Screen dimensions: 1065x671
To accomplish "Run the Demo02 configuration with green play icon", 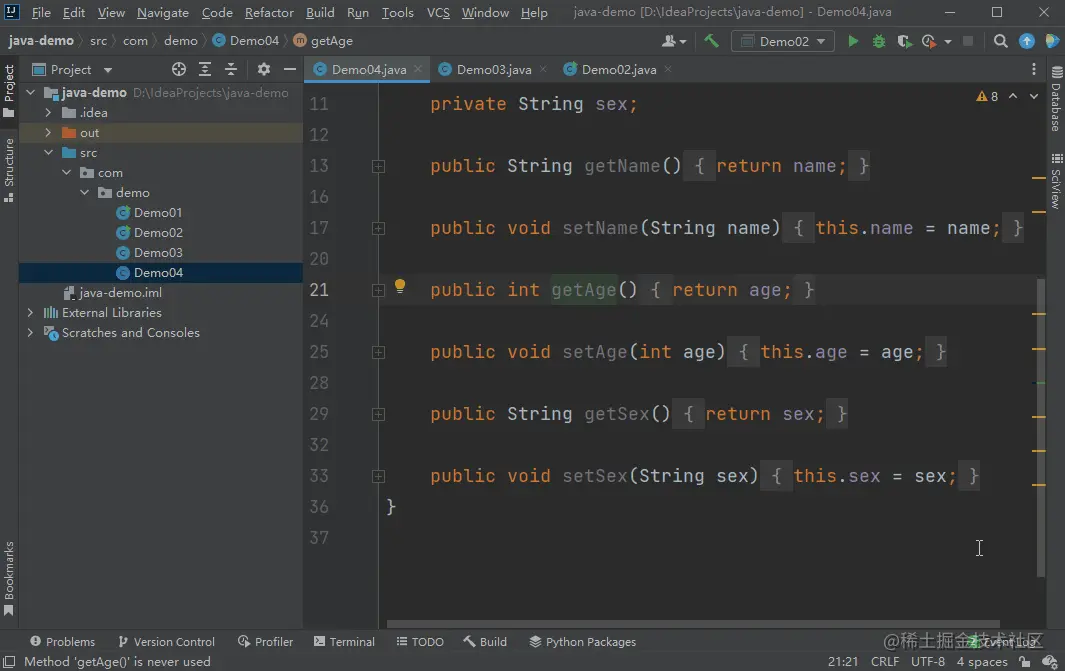I will pos(852,41).
